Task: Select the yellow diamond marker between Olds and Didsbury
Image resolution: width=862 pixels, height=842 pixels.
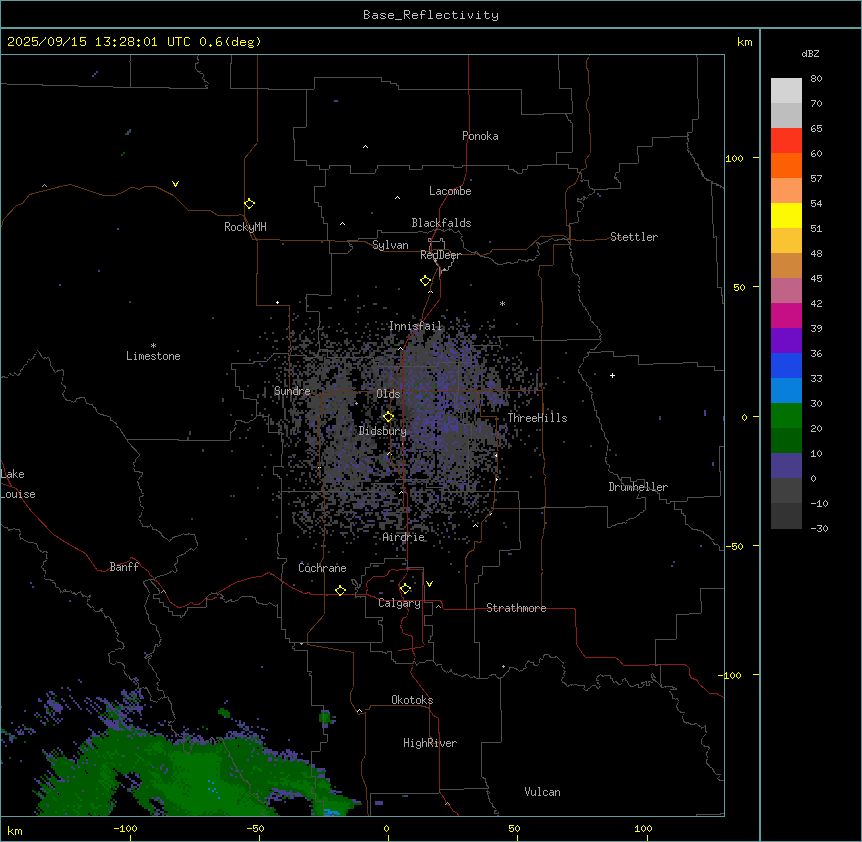Action: pyautogui.click(x=388, y=417)
